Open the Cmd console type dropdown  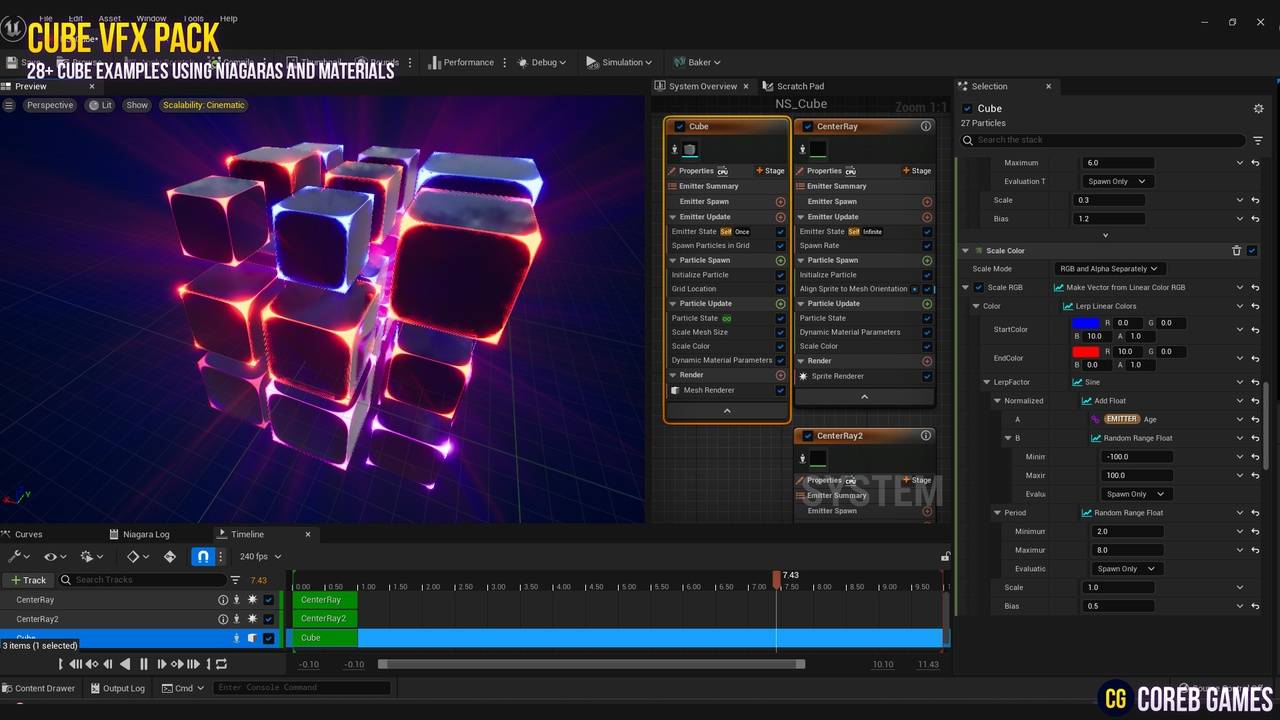pyautogui.click(x=183, y=688)
